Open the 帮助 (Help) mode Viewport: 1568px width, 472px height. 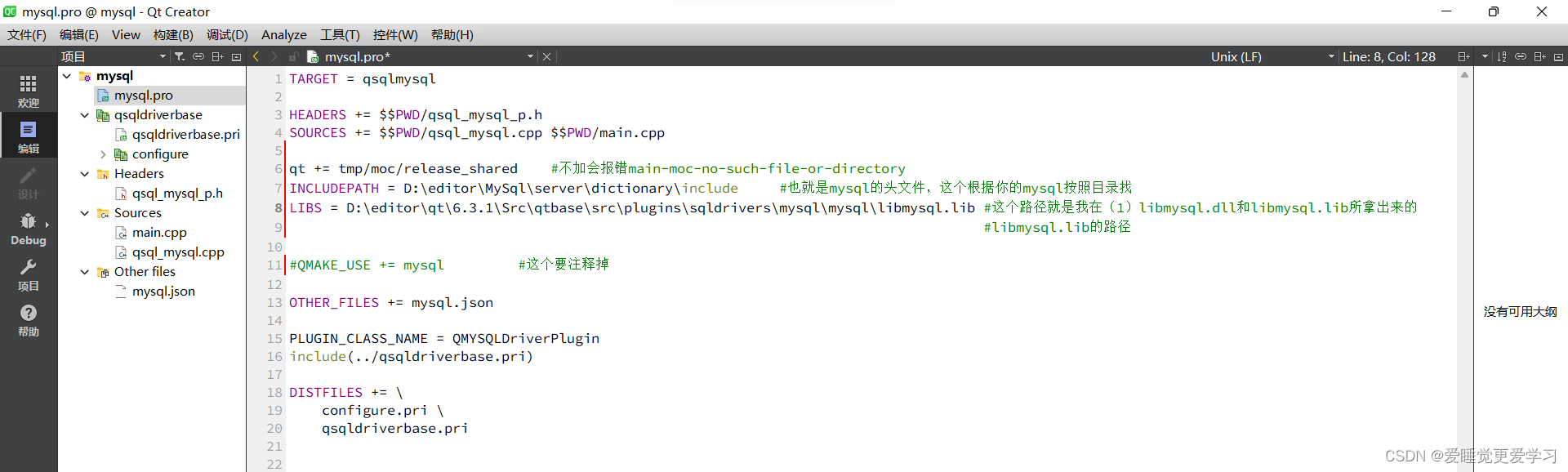29,319
